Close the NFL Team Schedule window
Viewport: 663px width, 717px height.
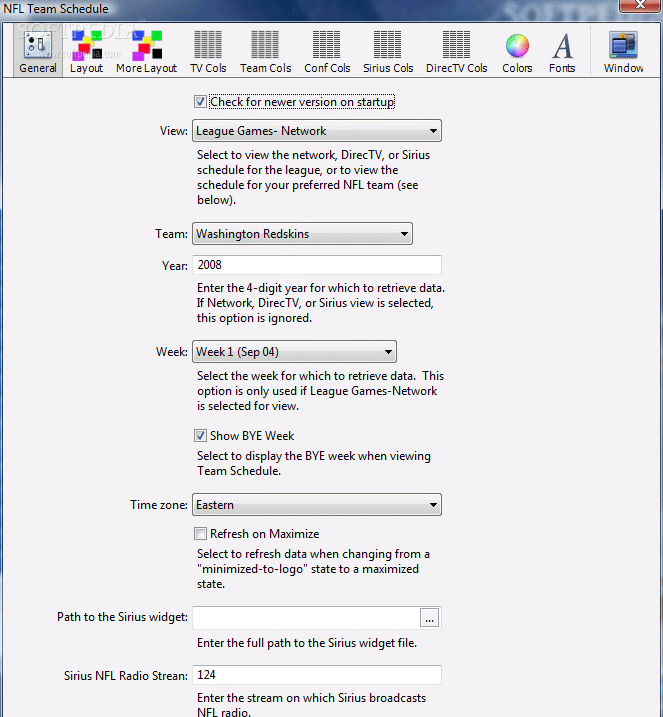pos(640,5)
